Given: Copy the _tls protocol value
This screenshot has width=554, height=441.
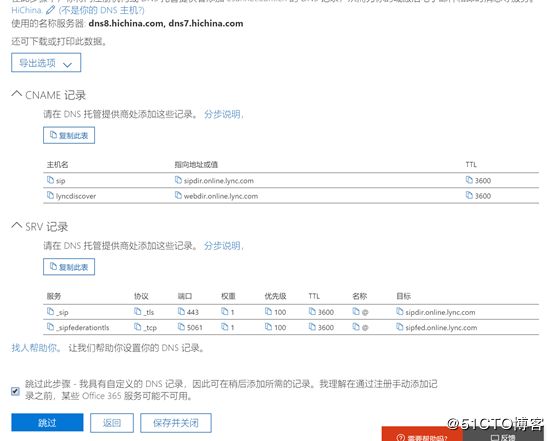Looking at the screenshot, I should click(137, 311).
